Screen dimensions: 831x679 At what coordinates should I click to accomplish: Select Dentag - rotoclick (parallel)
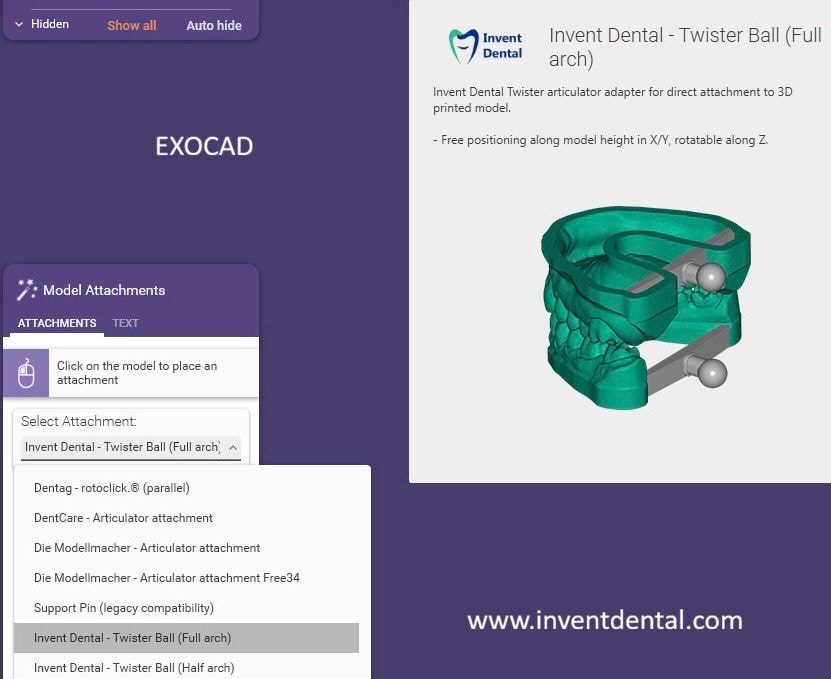(187, 488)
